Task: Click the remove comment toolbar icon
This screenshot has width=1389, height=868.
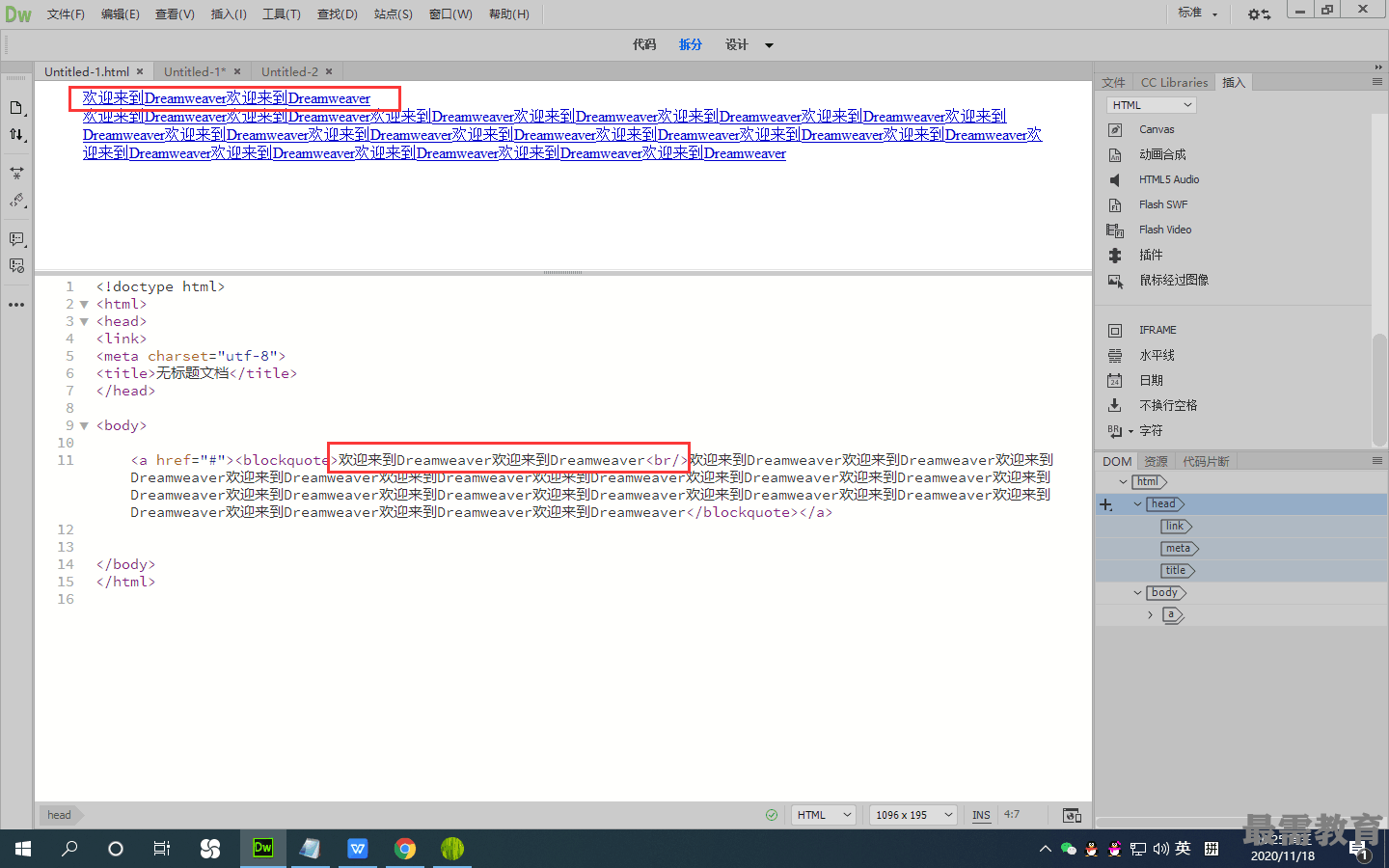Action: click(x=16, y=265)
